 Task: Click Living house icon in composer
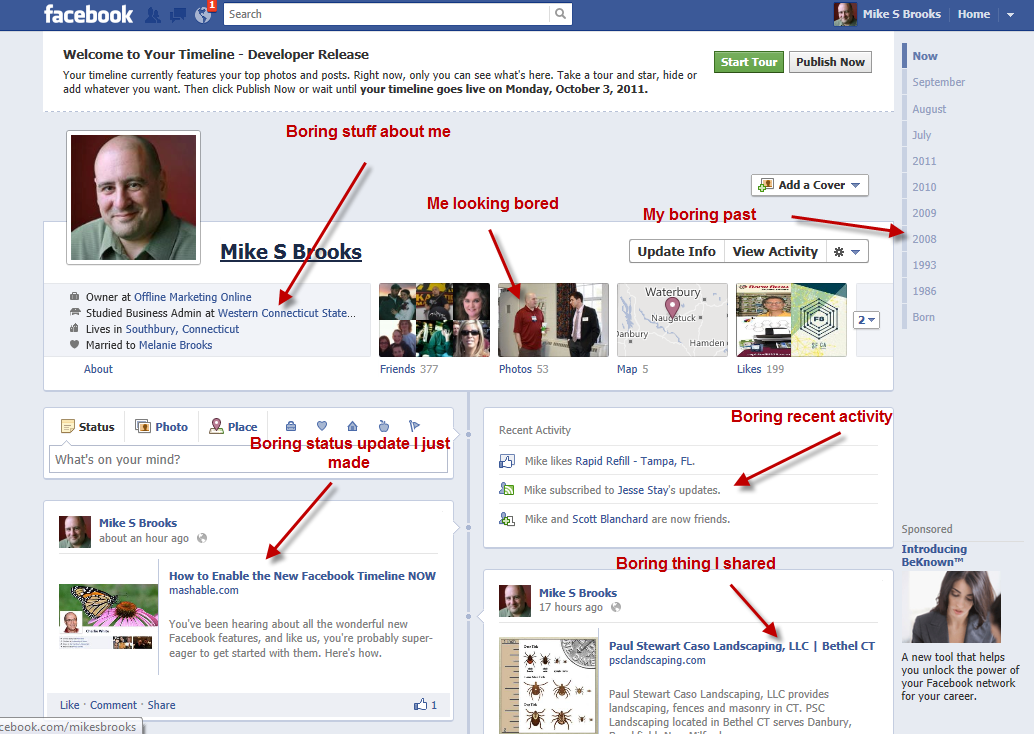tap(353, 426)
